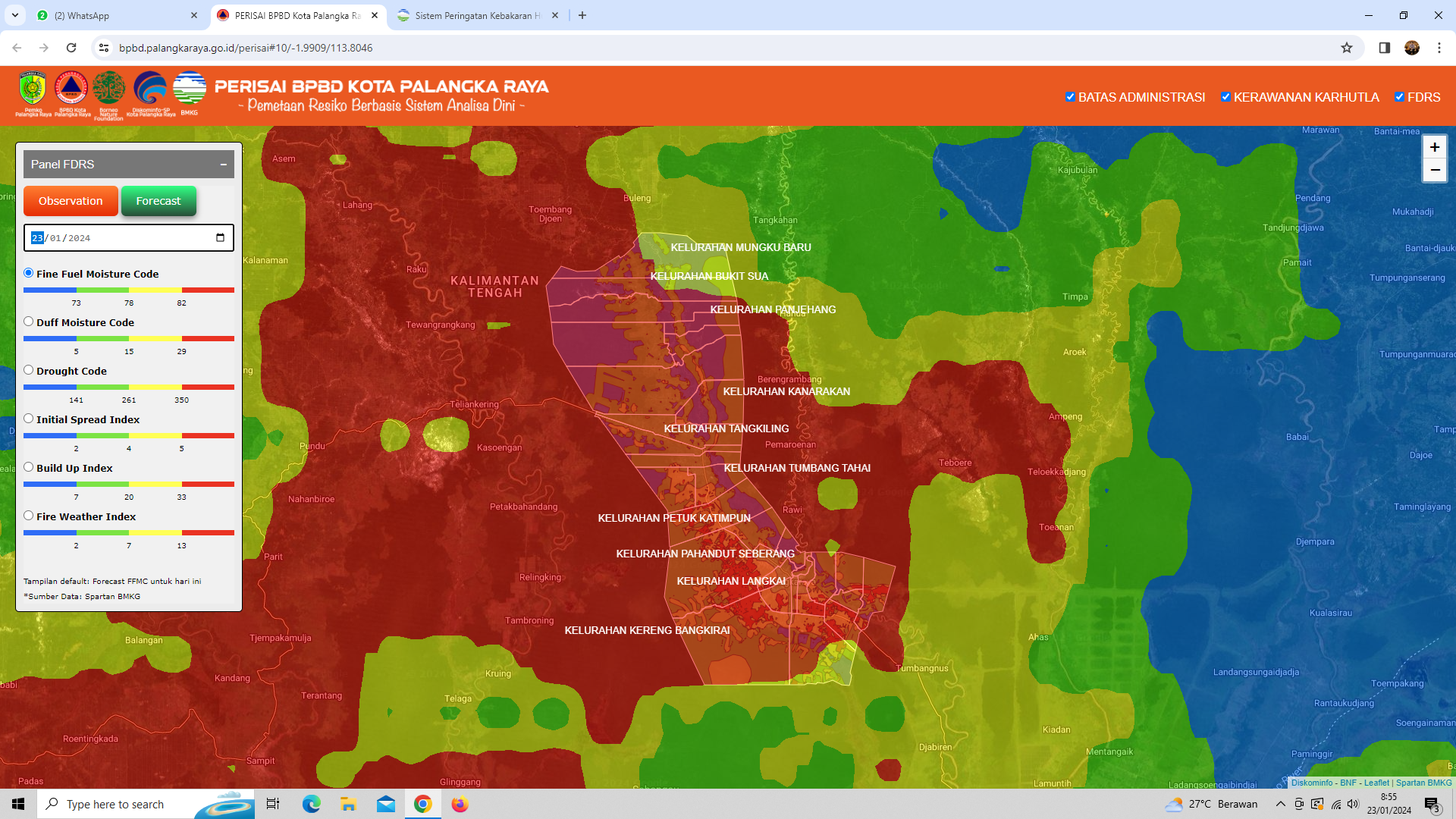Open the notification center icon
This screenshot has height=819, width=1456.
tap(1432, 804)
